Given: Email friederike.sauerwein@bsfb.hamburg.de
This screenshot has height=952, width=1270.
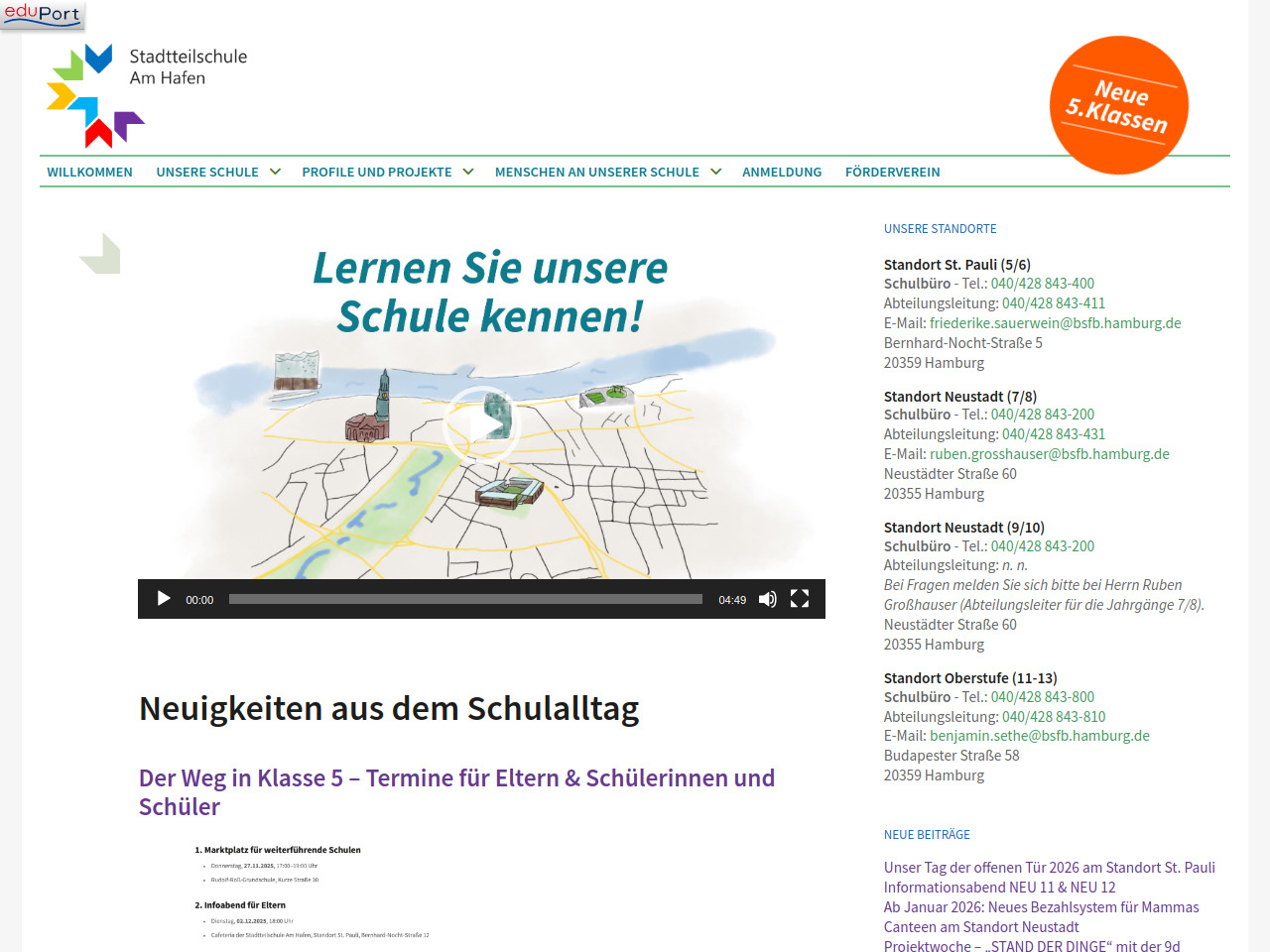Looking at the screenshot, I should [x=1055, y=323].
